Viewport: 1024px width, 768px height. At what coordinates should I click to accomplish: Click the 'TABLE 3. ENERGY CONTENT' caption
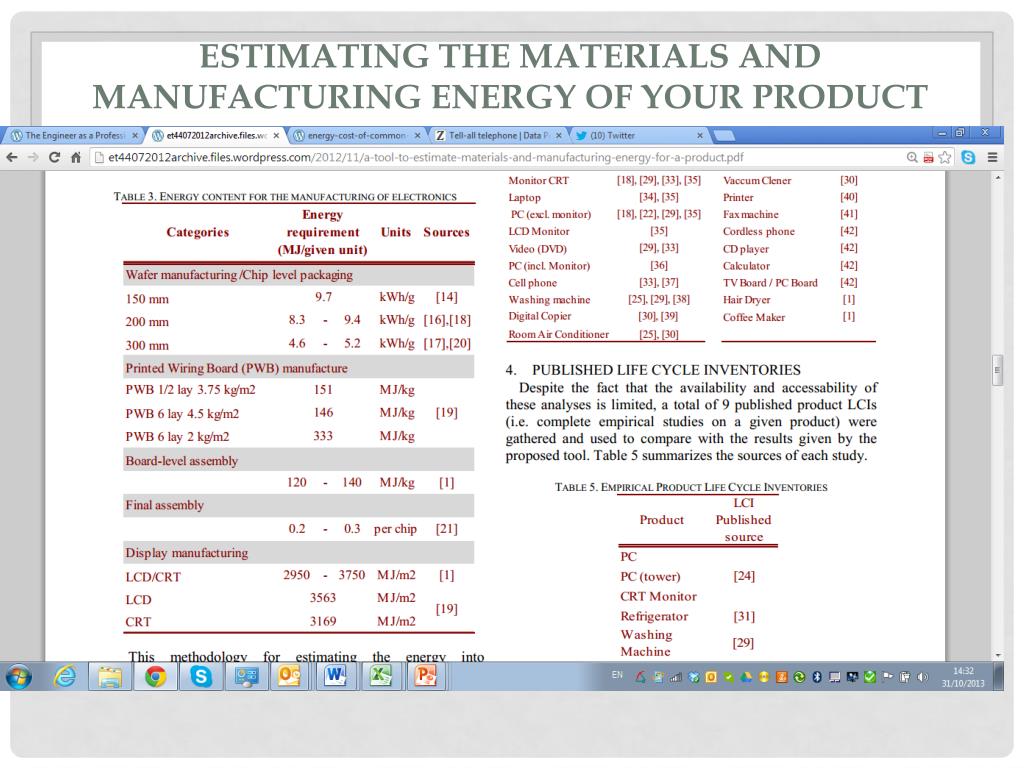click(285, 197)
